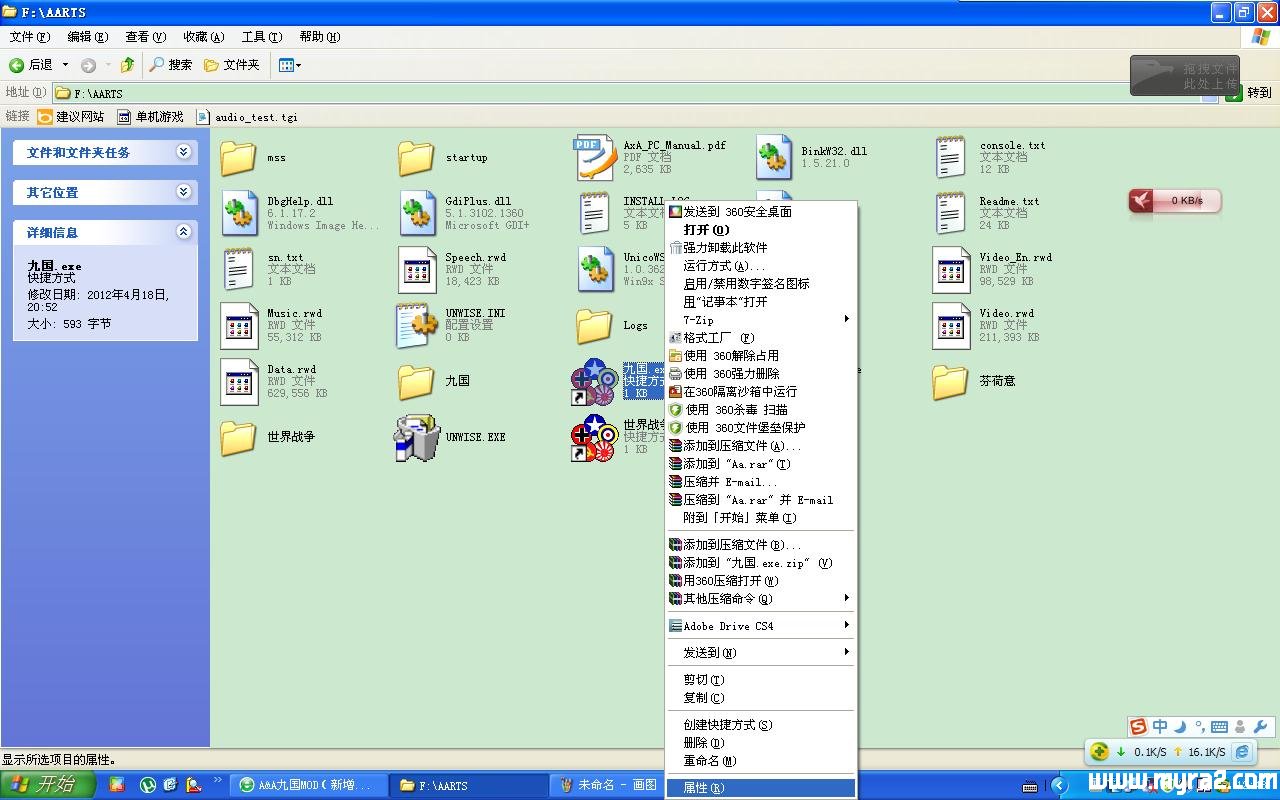Open the 文件 menu
This screenshot has height=800, width=1280.
point(30,37)
